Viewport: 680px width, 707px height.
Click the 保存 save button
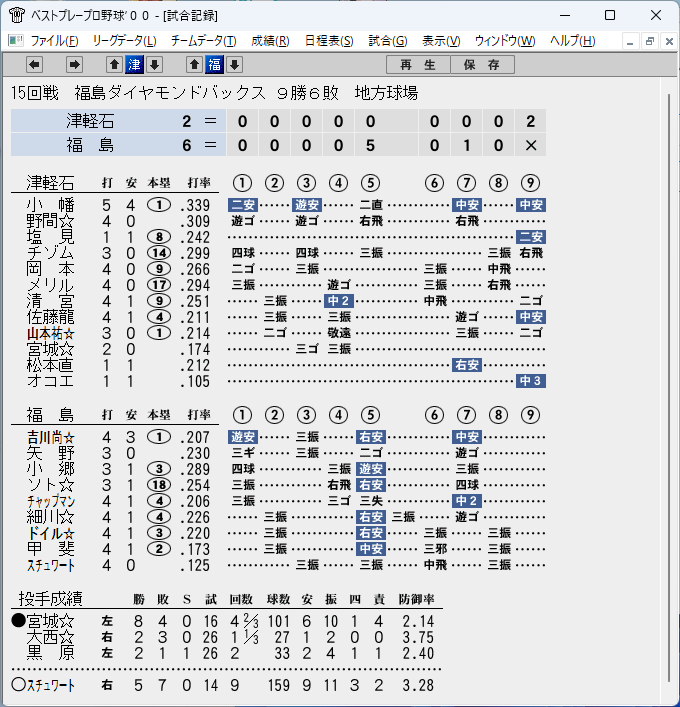482,65
